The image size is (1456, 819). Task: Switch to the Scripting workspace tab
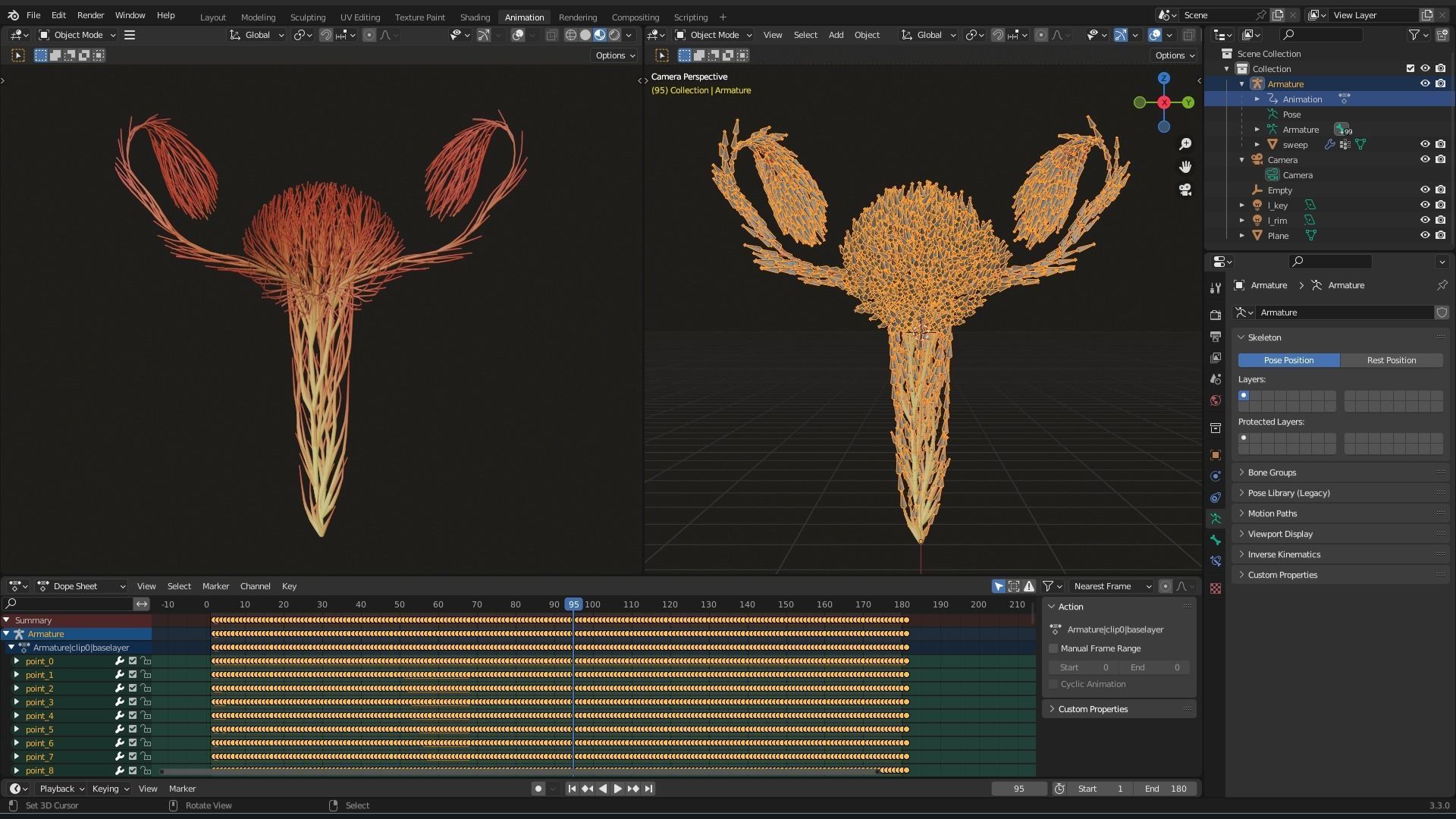690,17
